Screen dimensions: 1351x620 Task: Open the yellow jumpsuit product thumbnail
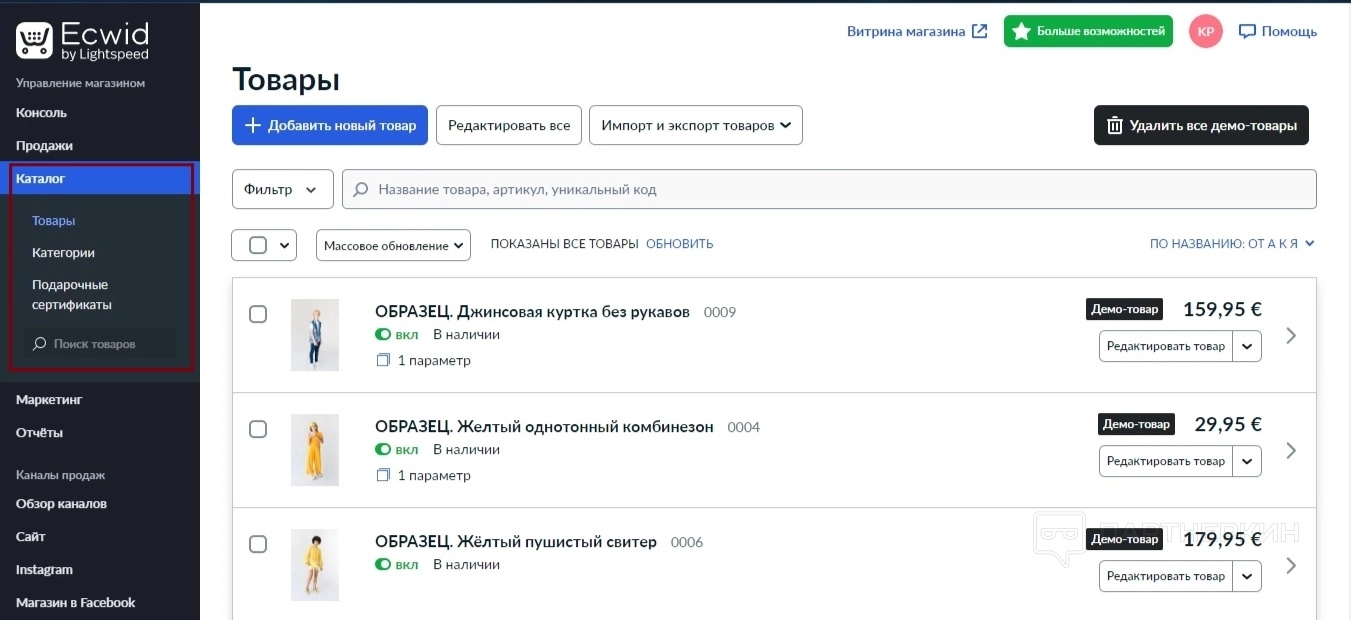point(315,450)
